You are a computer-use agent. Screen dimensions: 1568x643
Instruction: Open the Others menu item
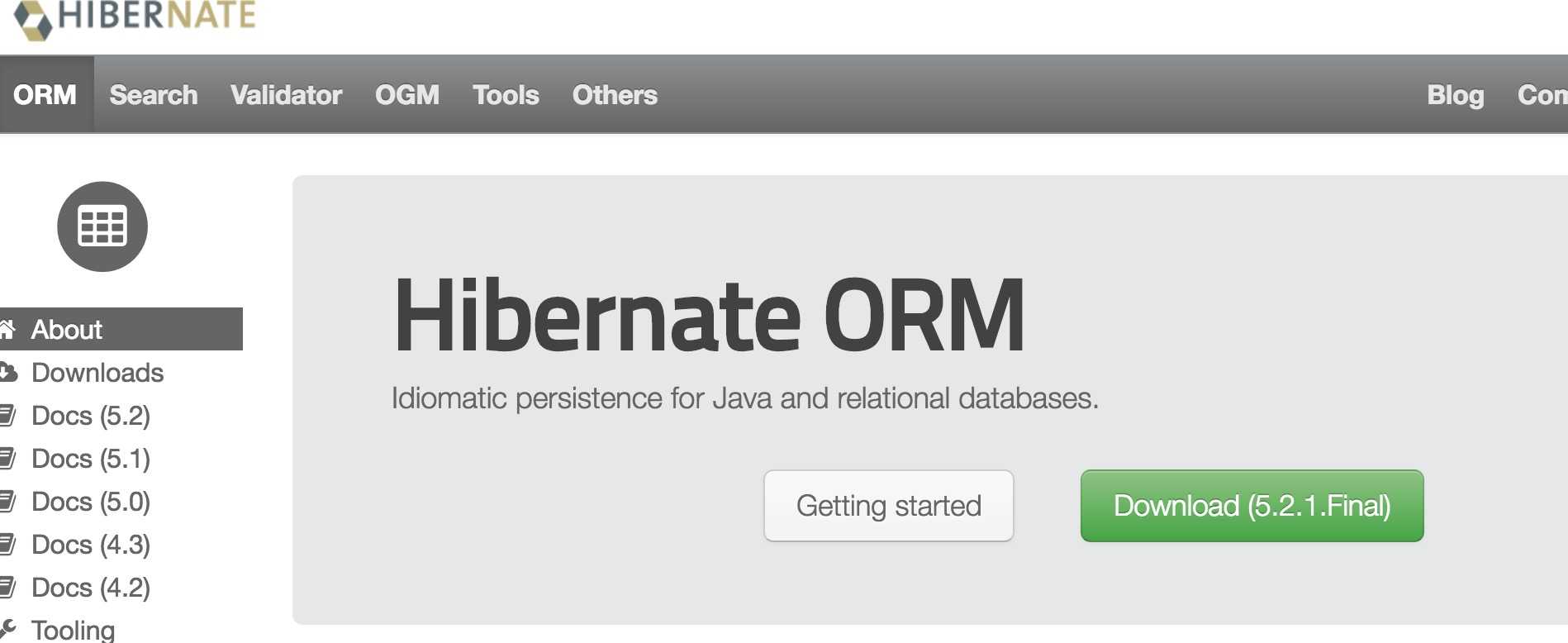point(615,95)
